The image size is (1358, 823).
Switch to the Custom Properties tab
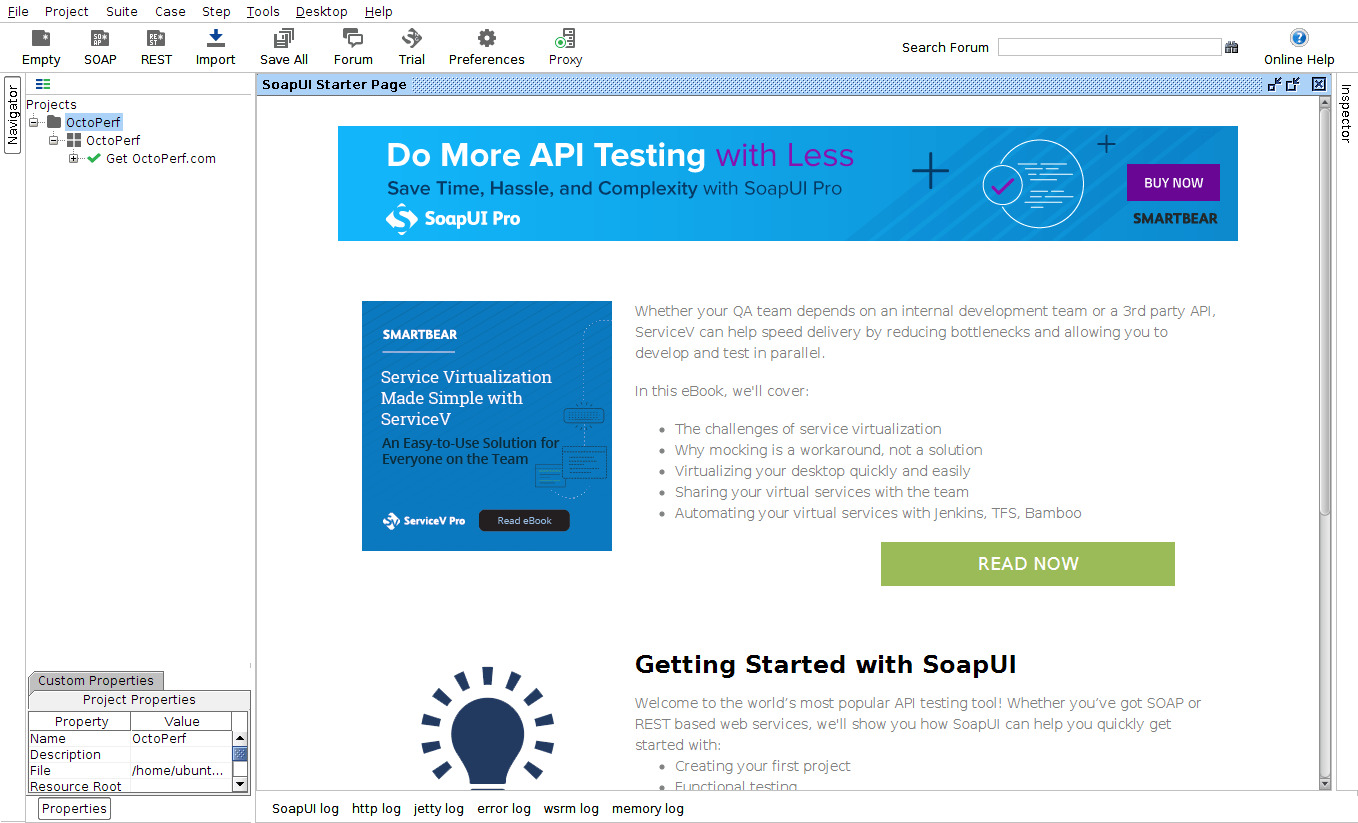coord(95,680)
